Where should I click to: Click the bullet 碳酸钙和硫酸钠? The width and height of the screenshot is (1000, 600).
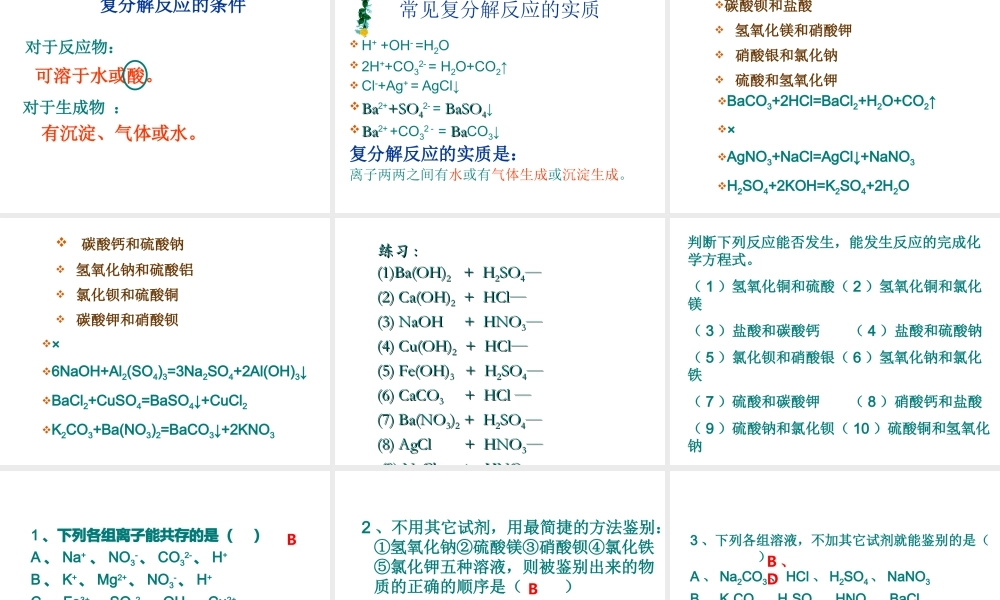tap(133, 244)
